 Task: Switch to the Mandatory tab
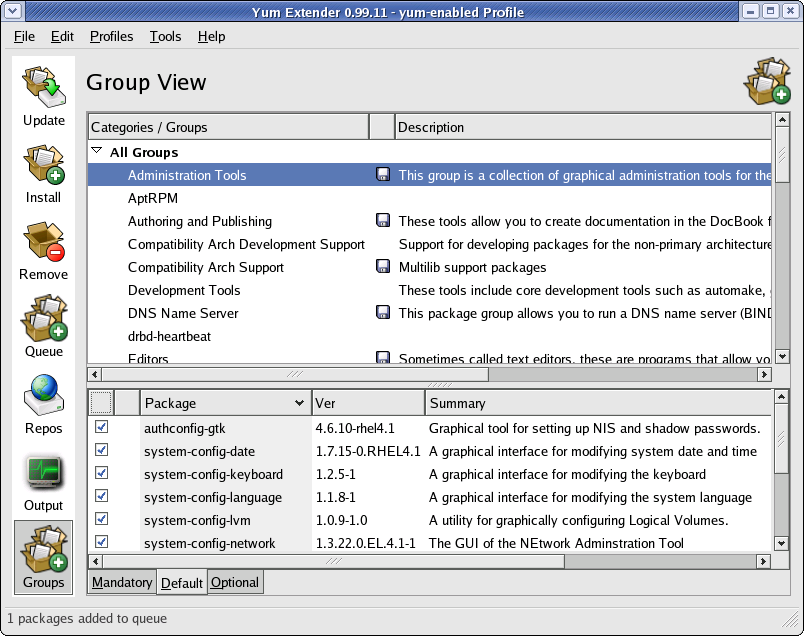point(122,582)
